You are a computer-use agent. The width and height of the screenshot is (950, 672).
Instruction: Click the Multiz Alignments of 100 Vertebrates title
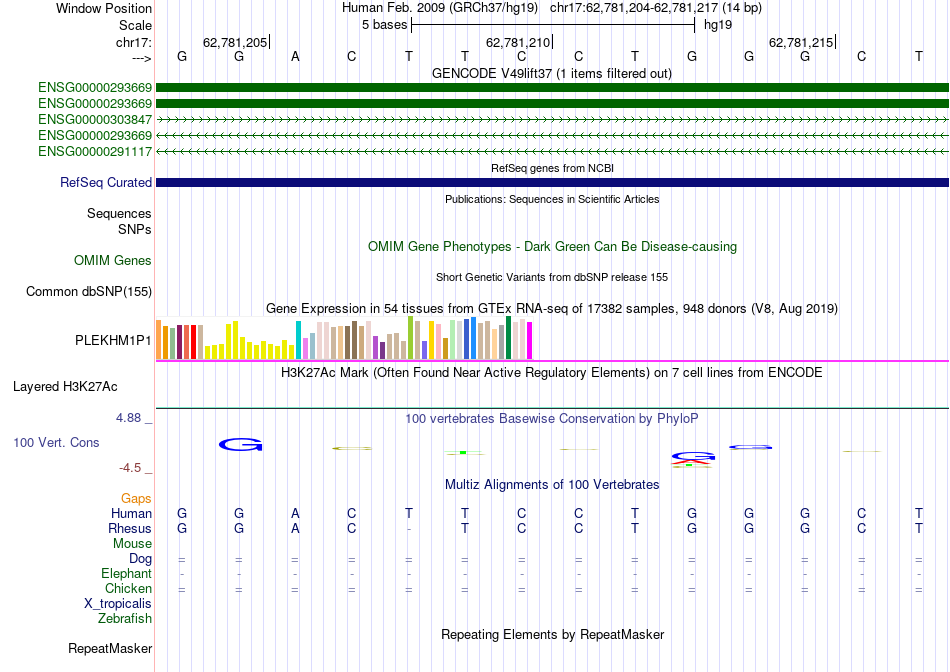(x=552, y=485)
